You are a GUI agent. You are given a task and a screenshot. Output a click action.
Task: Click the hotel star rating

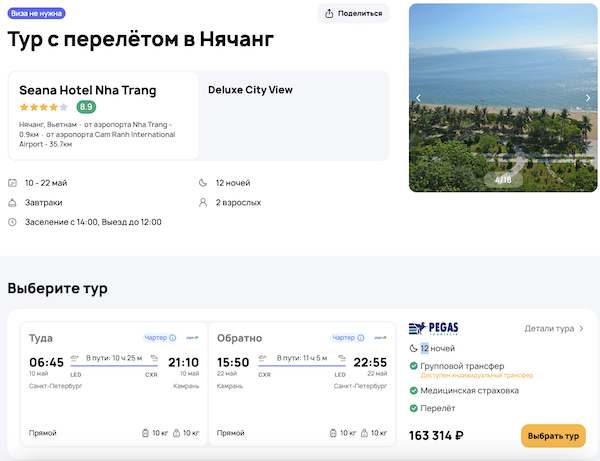coord(43,107)
